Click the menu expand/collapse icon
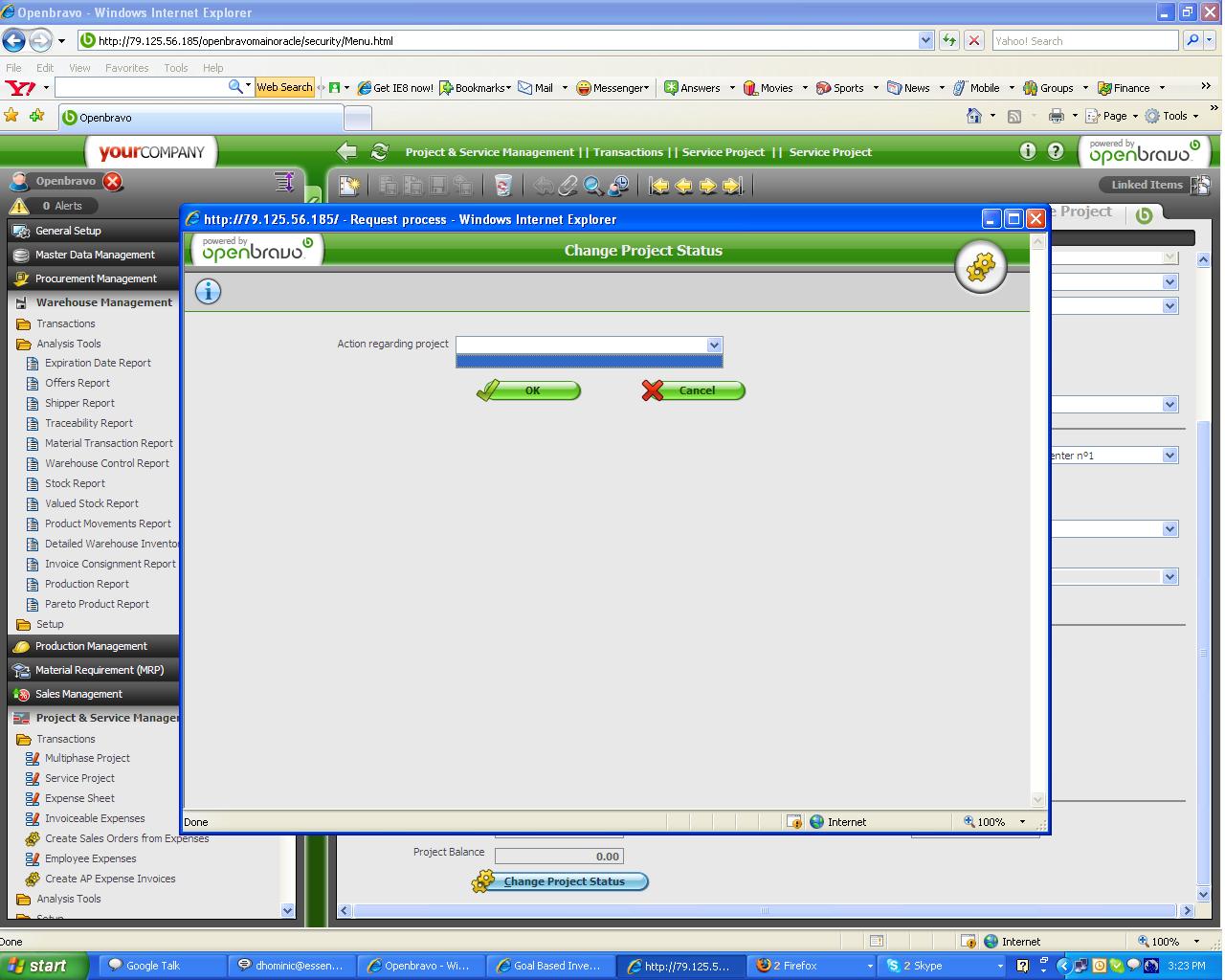Screen dimensions: 1225x980 (x=284, y=181)
